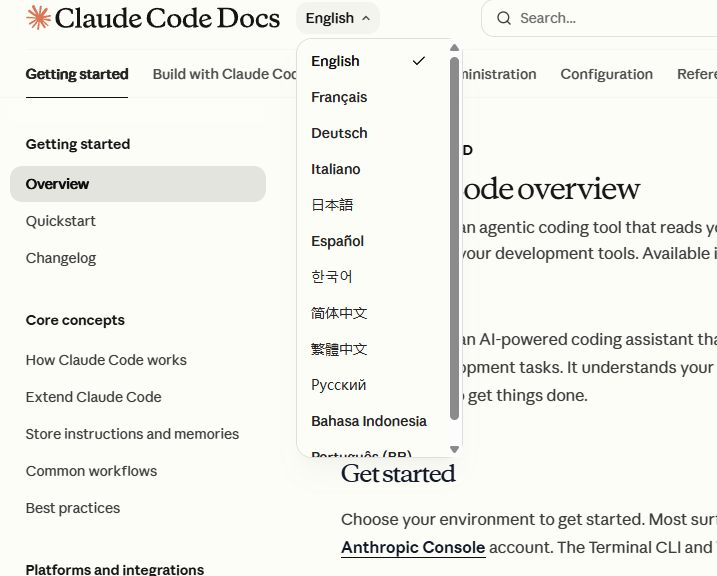Go to the Configuration tab
The image size is (717, 576).
[x=606, y=74]
